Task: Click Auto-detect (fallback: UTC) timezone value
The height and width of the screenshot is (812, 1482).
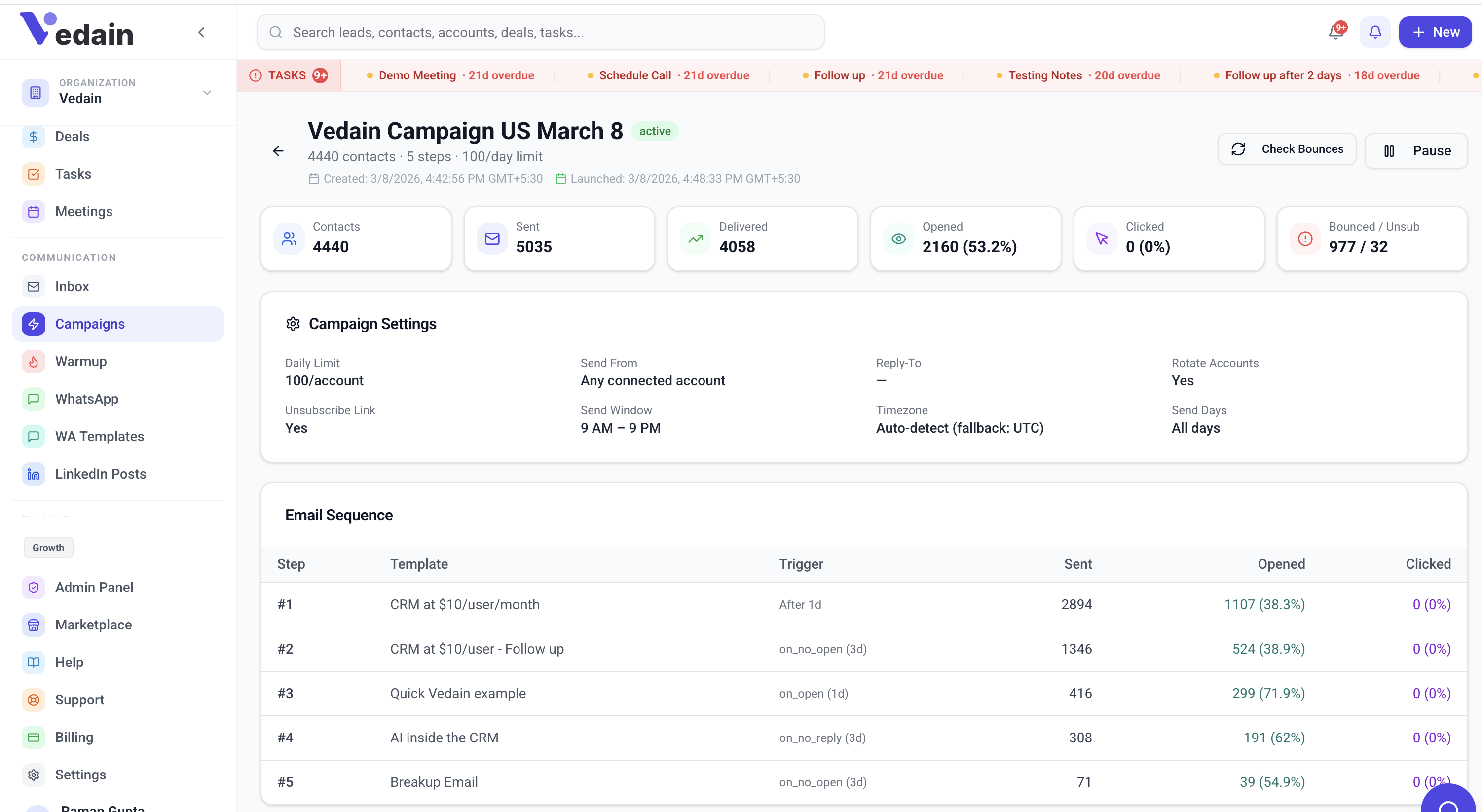Action: [x=960, y=428]
